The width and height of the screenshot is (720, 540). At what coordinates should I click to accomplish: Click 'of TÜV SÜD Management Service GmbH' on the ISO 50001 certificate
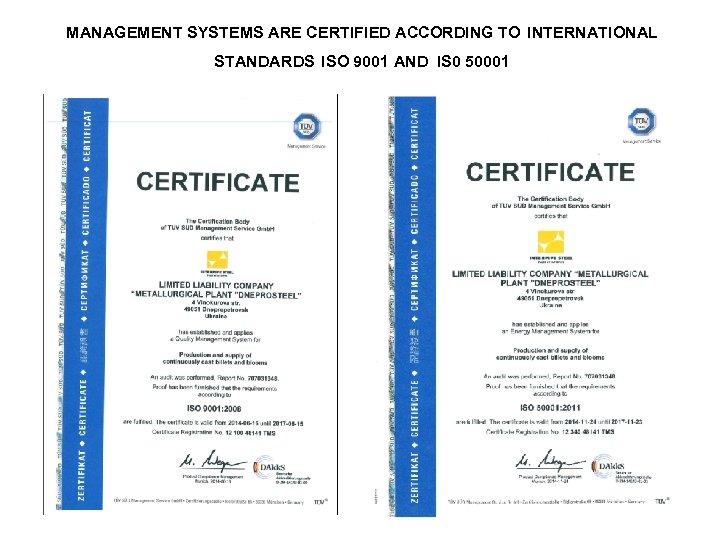coord(551,206)
